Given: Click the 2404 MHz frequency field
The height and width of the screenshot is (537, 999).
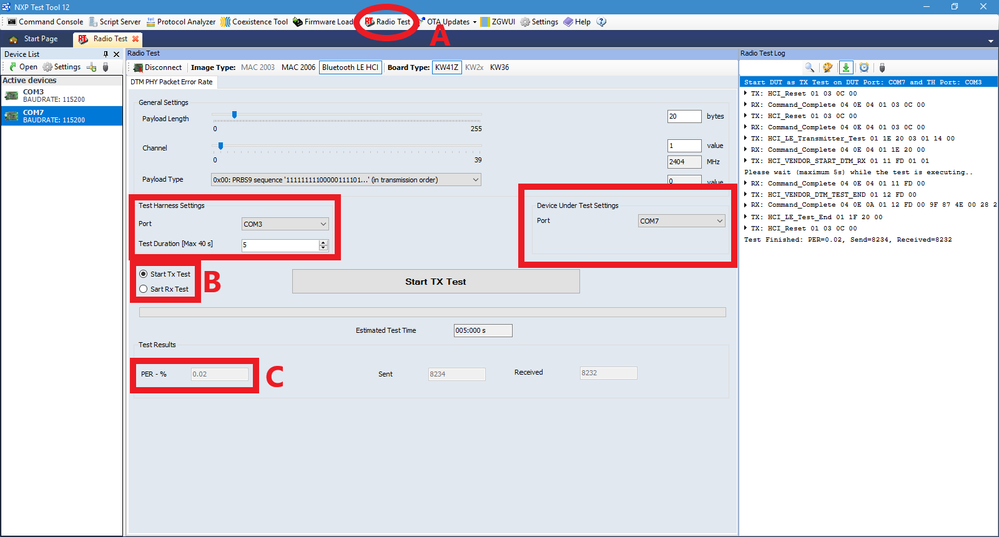Looking at the screenshot, I should (684, 162).
